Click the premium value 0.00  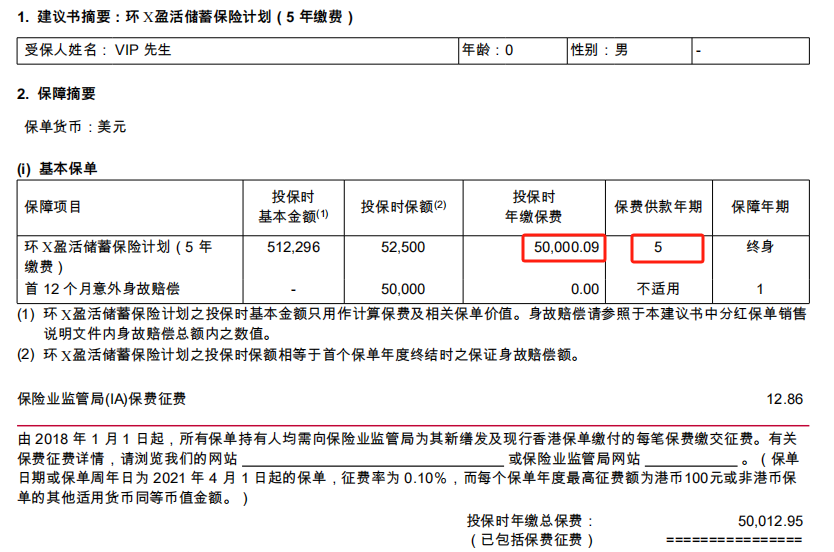tap(585, 289)
